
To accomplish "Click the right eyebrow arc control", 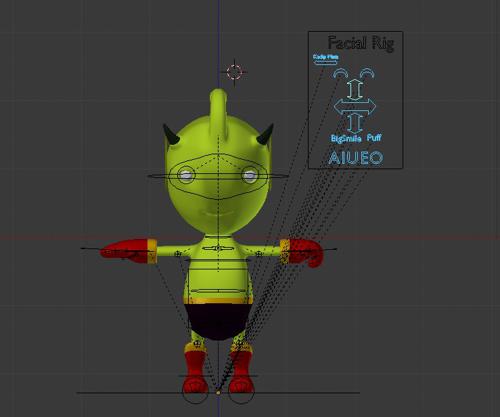I will [x=367, y=73].
